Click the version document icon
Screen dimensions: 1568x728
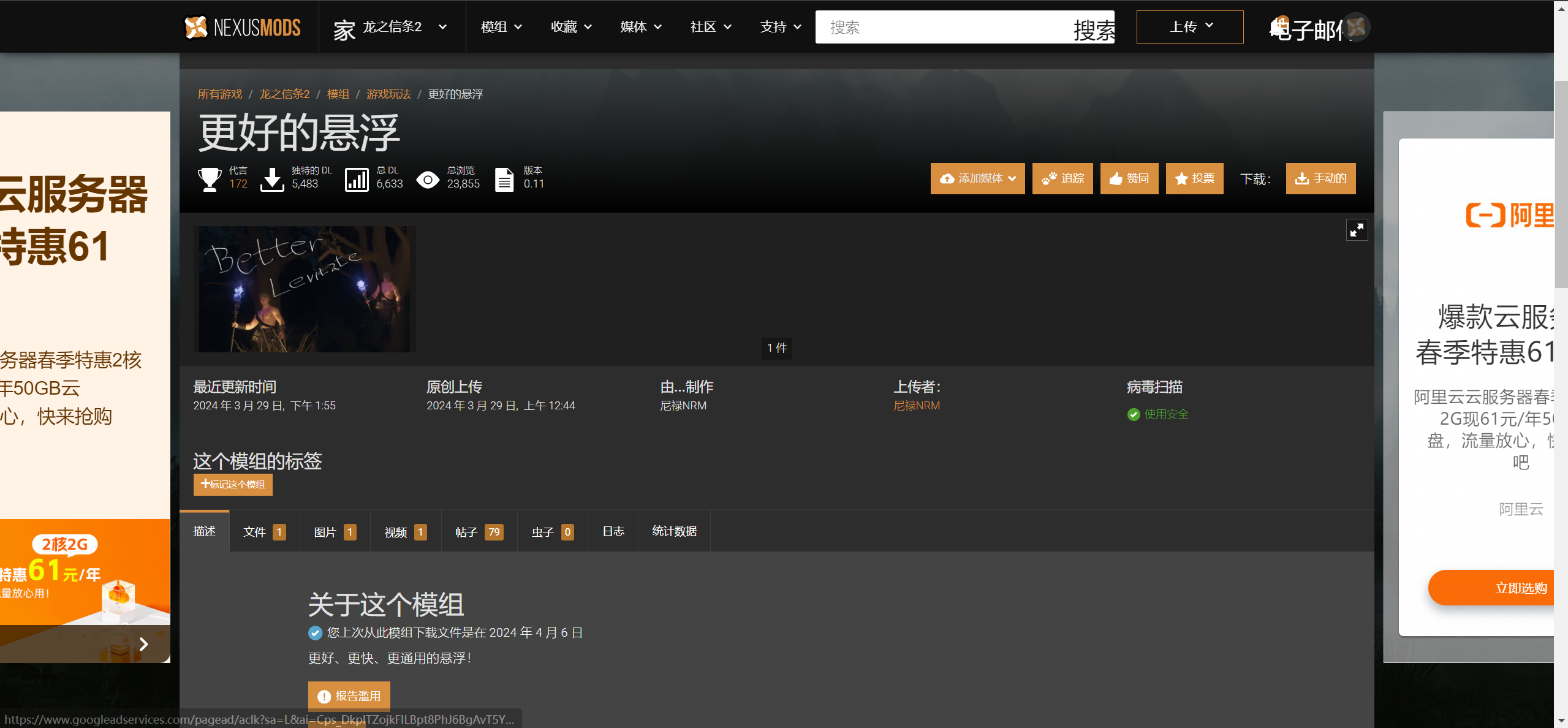(504, 180)
